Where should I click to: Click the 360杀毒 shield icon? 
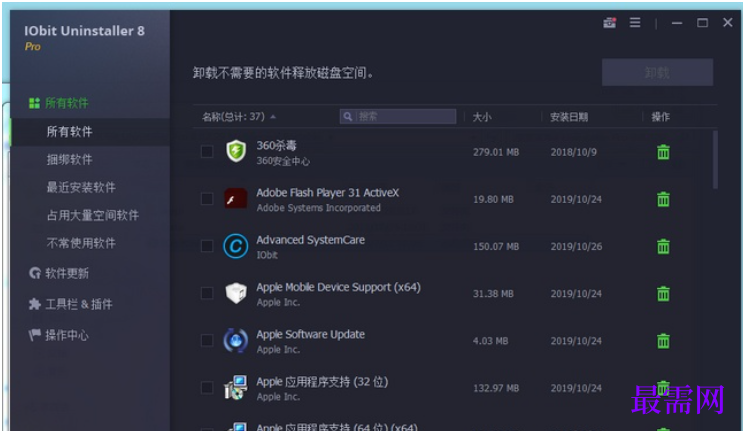236,152
